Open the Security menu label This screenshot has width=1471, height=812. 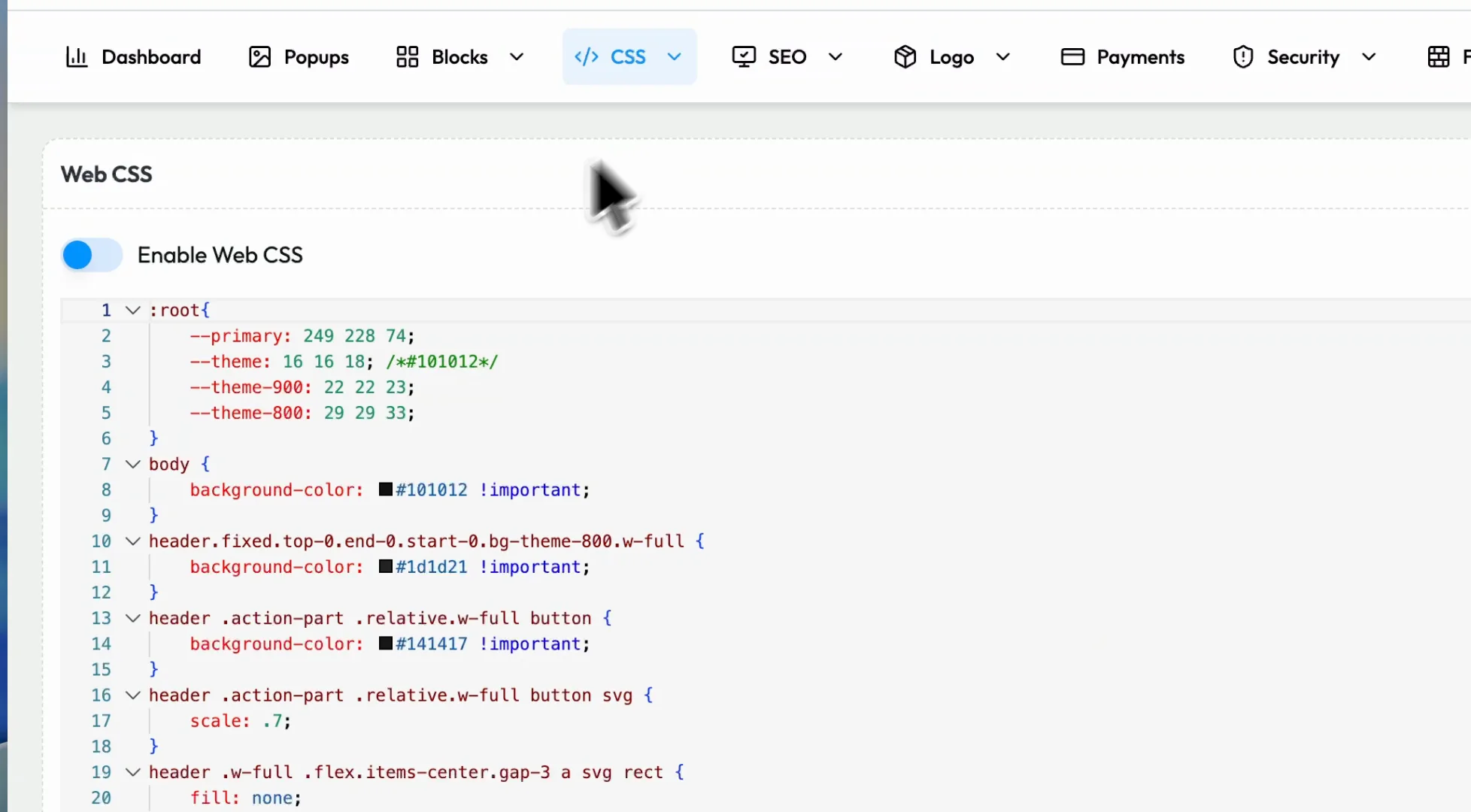pos(1303,58)
